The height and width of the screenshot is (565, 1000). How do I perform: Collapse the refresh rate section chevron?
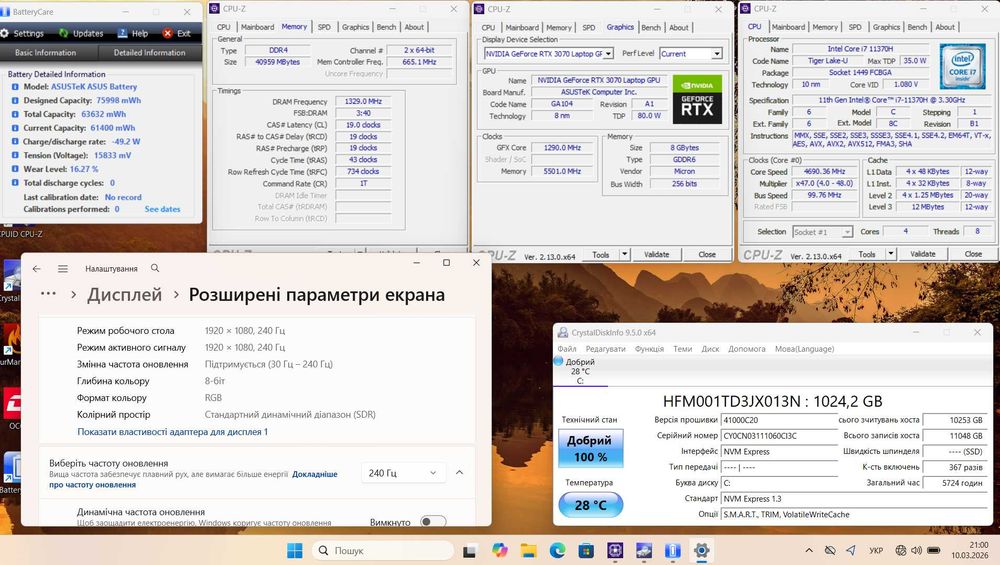(459, 473)
